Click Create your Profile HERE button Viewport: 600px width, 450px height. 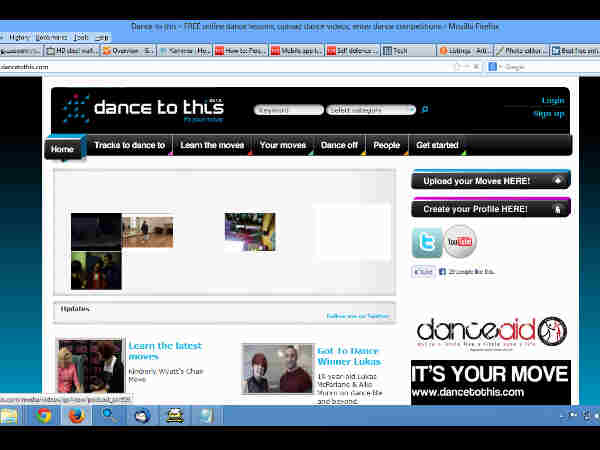(x=491, y=209)
